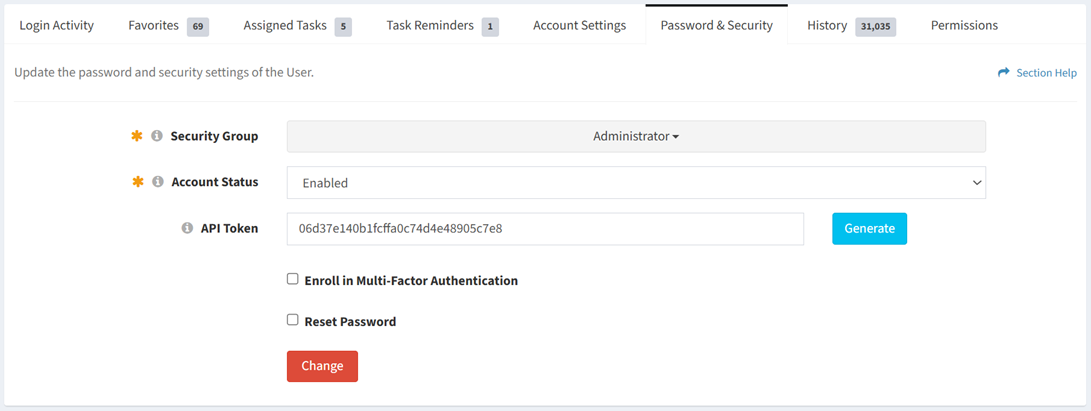Click the Account Status dropdown chevron
Viewport: 1091px width, 411px height.
click(976, 183)
